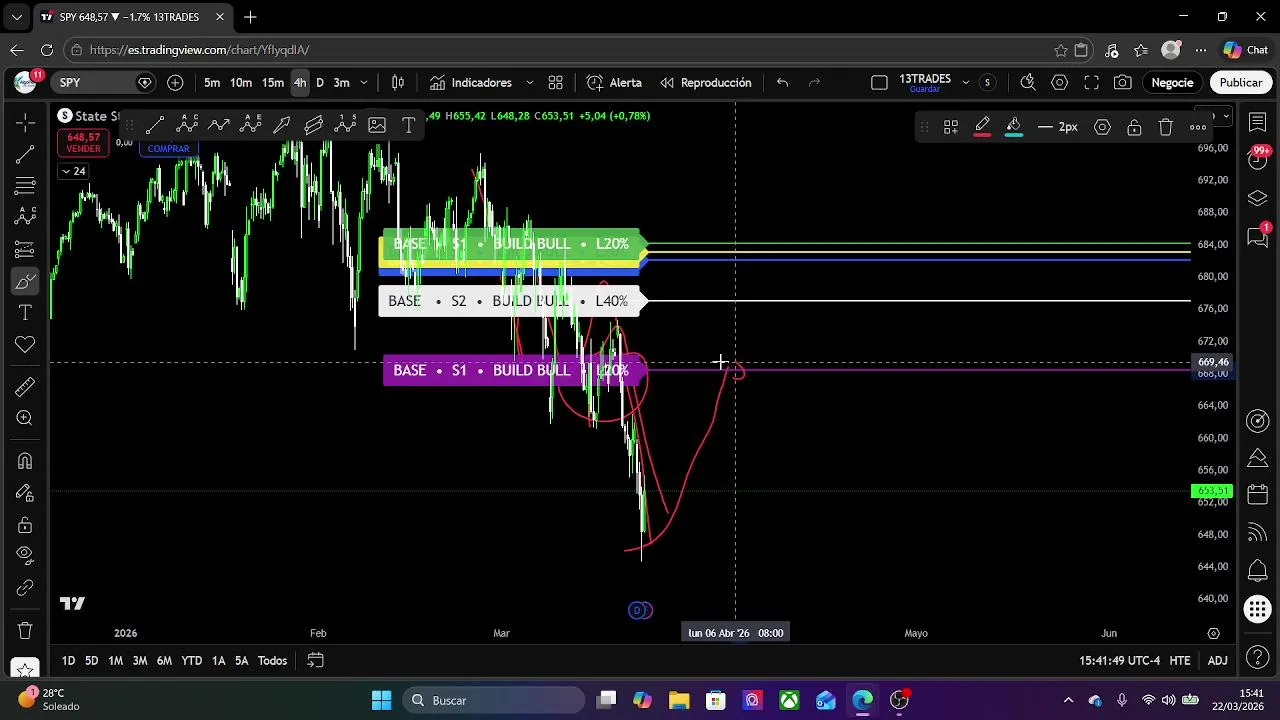Viewport: 1280px width, 720px height.
Task: Switch to the 15m timeframe
Action: [x=273, y=83]
